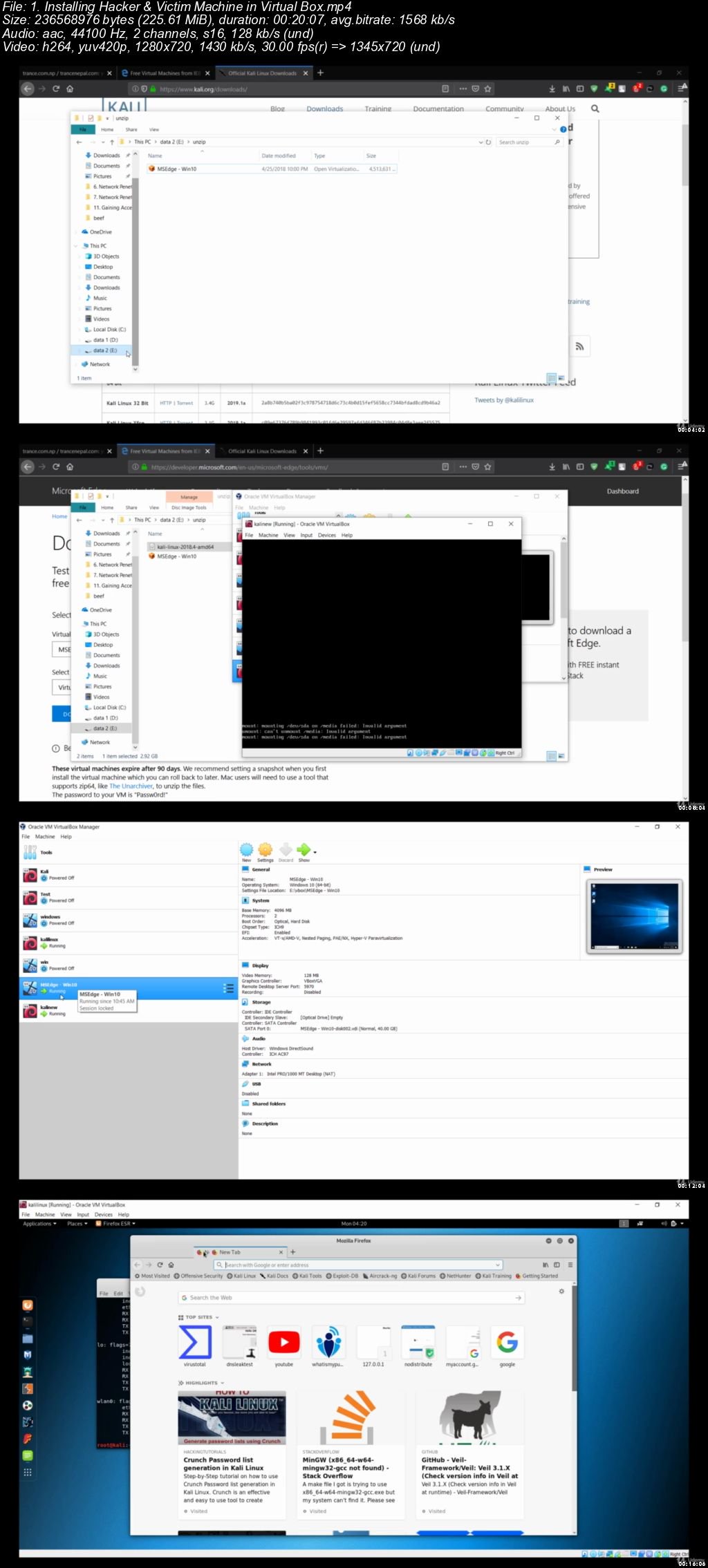Select the Test virtual machine entry

click(x=129, y=898)
